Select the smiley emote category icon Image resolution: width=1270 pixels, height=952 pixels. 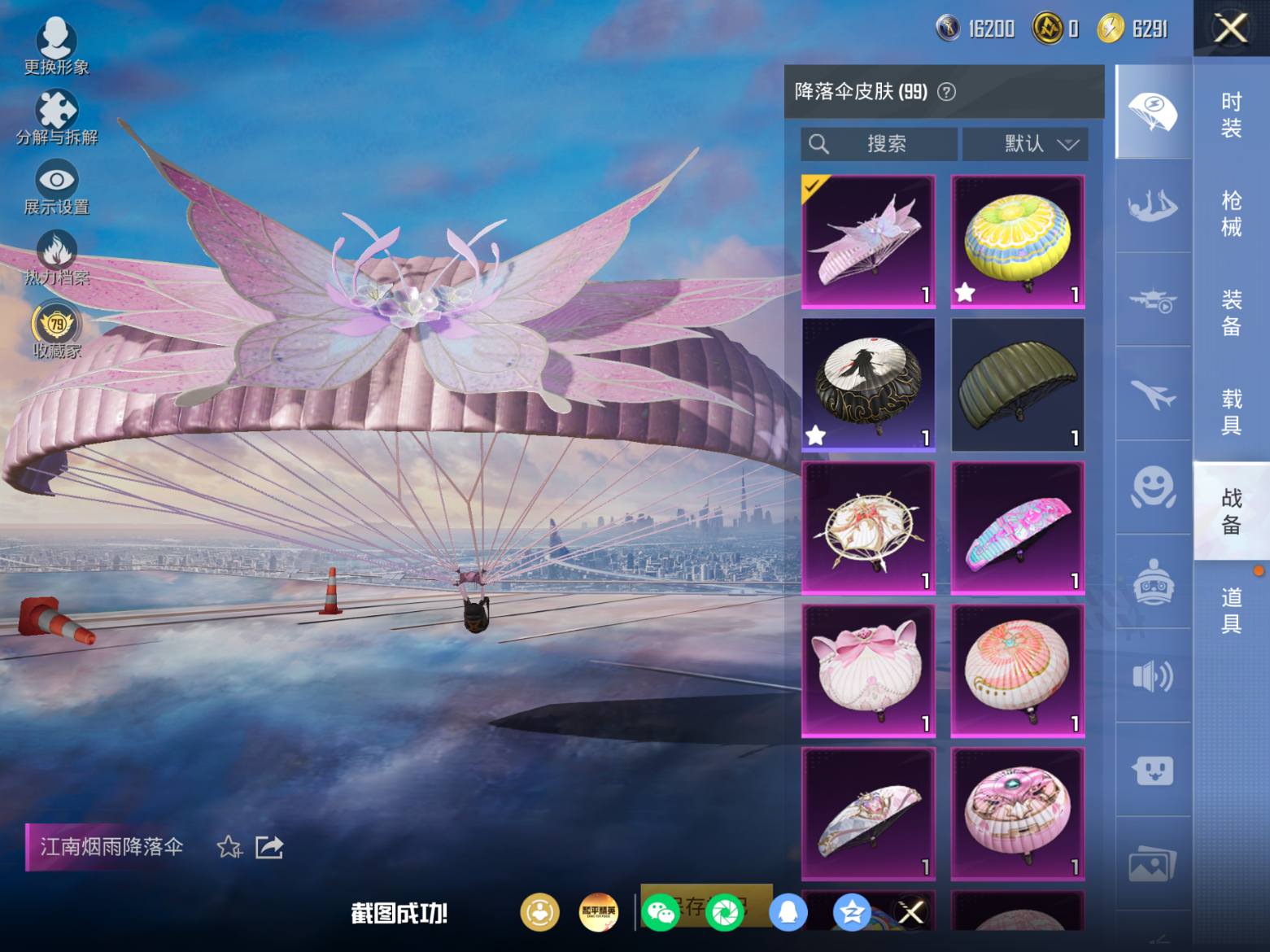pyautogui.click(x=1153, y=487)
